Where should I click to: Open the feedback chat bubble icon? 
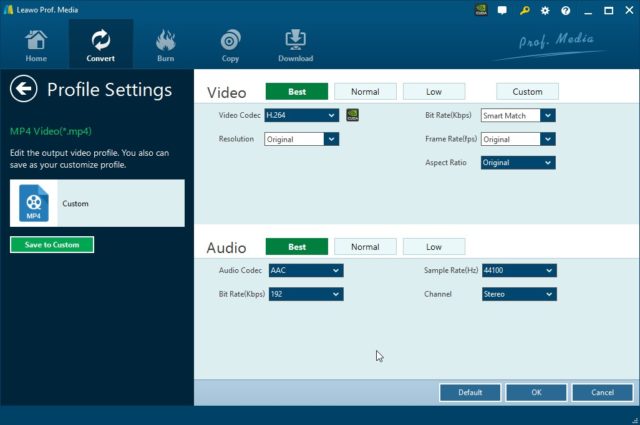pos(502,10)
